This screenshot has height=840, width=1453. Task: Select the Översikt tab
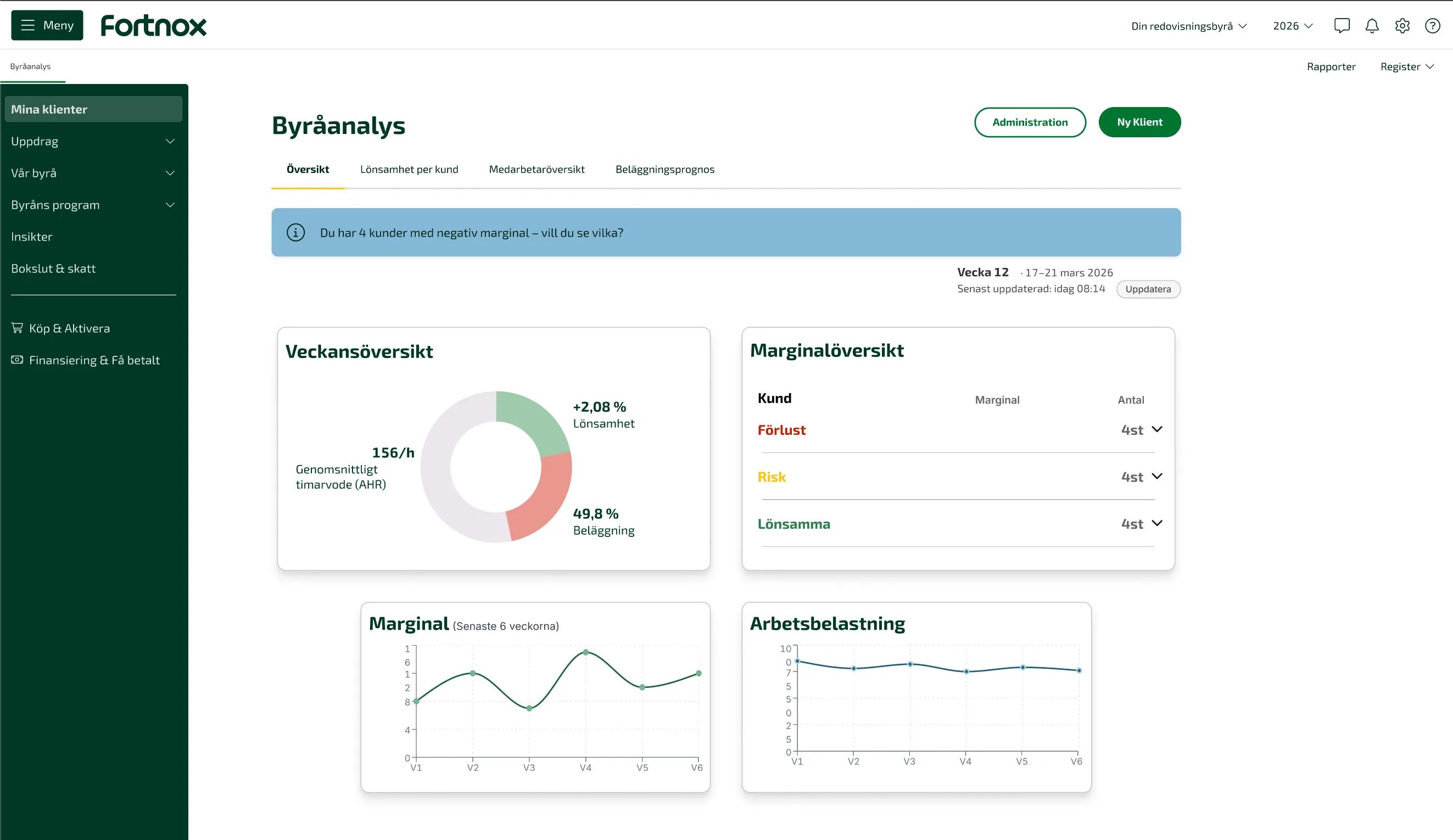(308, 170)
